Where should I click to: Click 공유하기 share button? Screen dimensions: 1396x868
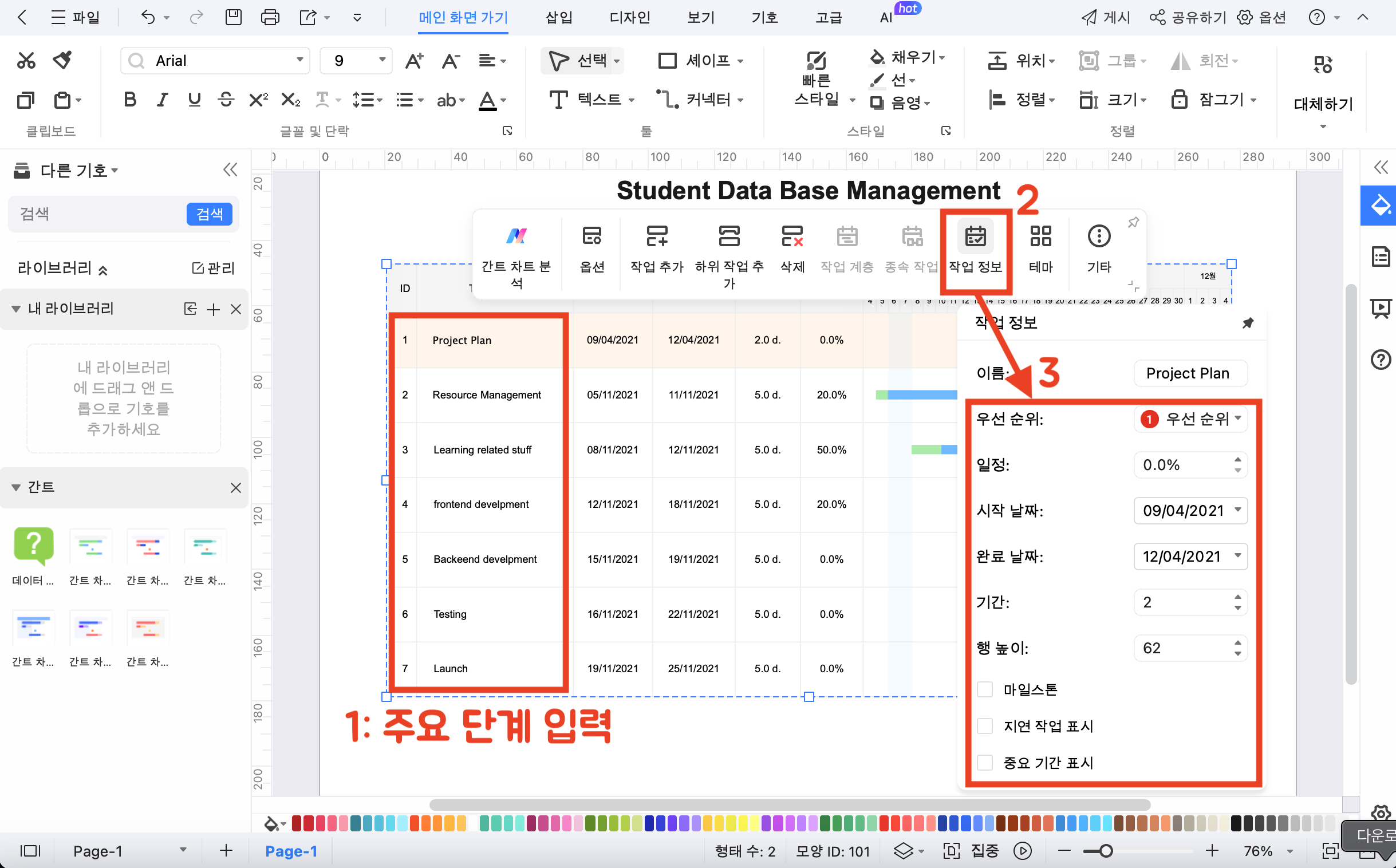point(1187,17)
